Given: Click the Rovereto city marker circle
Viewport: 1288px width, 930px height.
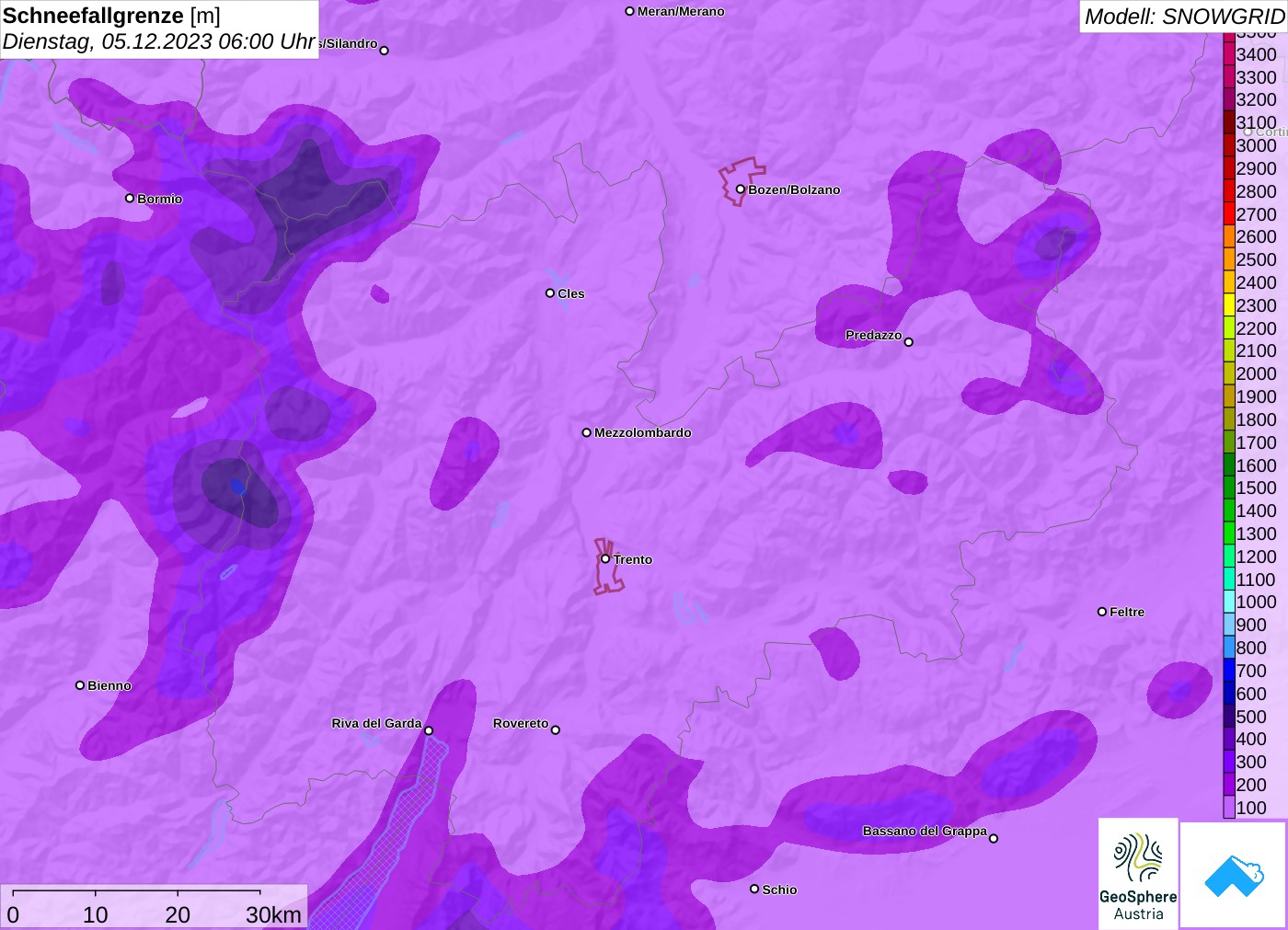Looking at the screenshot, I should coord(556,730).
